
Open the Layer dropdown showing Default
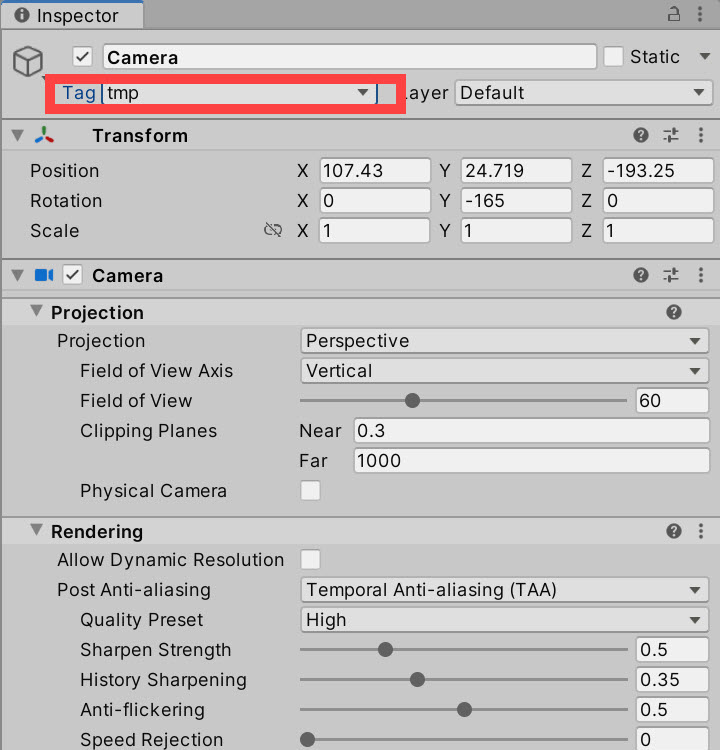point(584,93)
